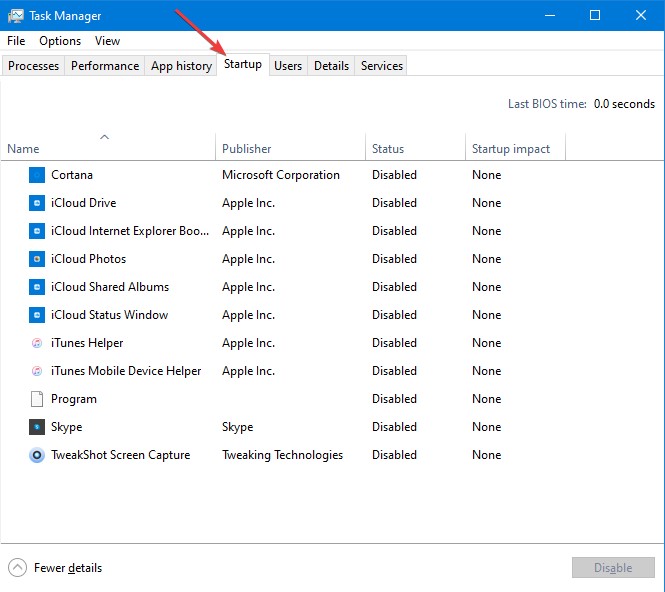The height and width of the screenshot is (592, 665).
Task: Open the View menu
Action: point(107,41)
